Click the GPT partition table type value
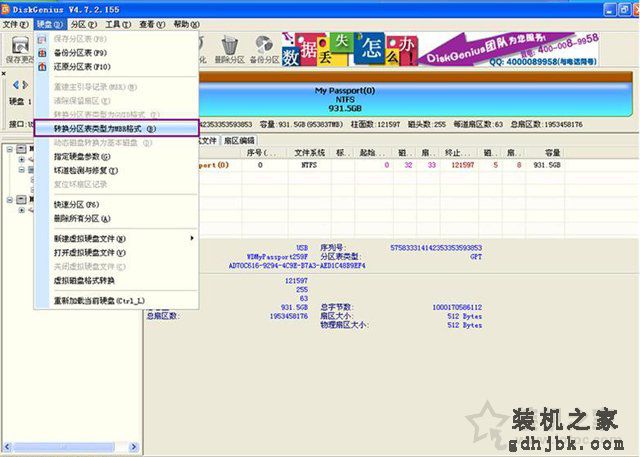Image resolution: width=640 pixels, height=457 pixels. (476, 257)
